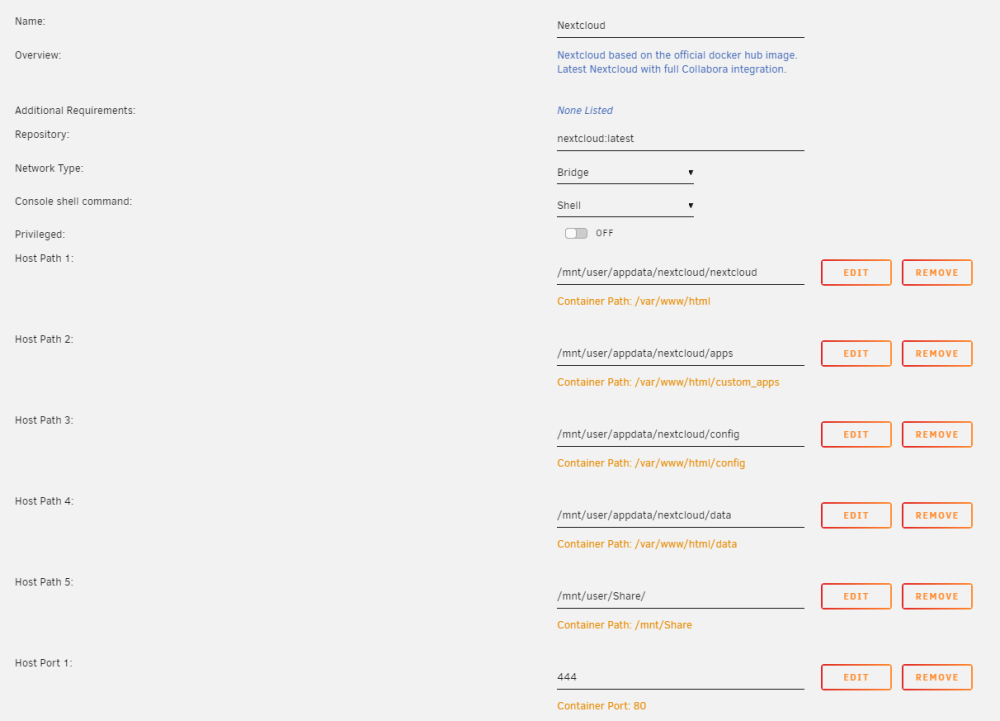Open the Console shell command dropdown showing Shell
Viewport: 1000px width, 721px height.
tap(625, 206)
